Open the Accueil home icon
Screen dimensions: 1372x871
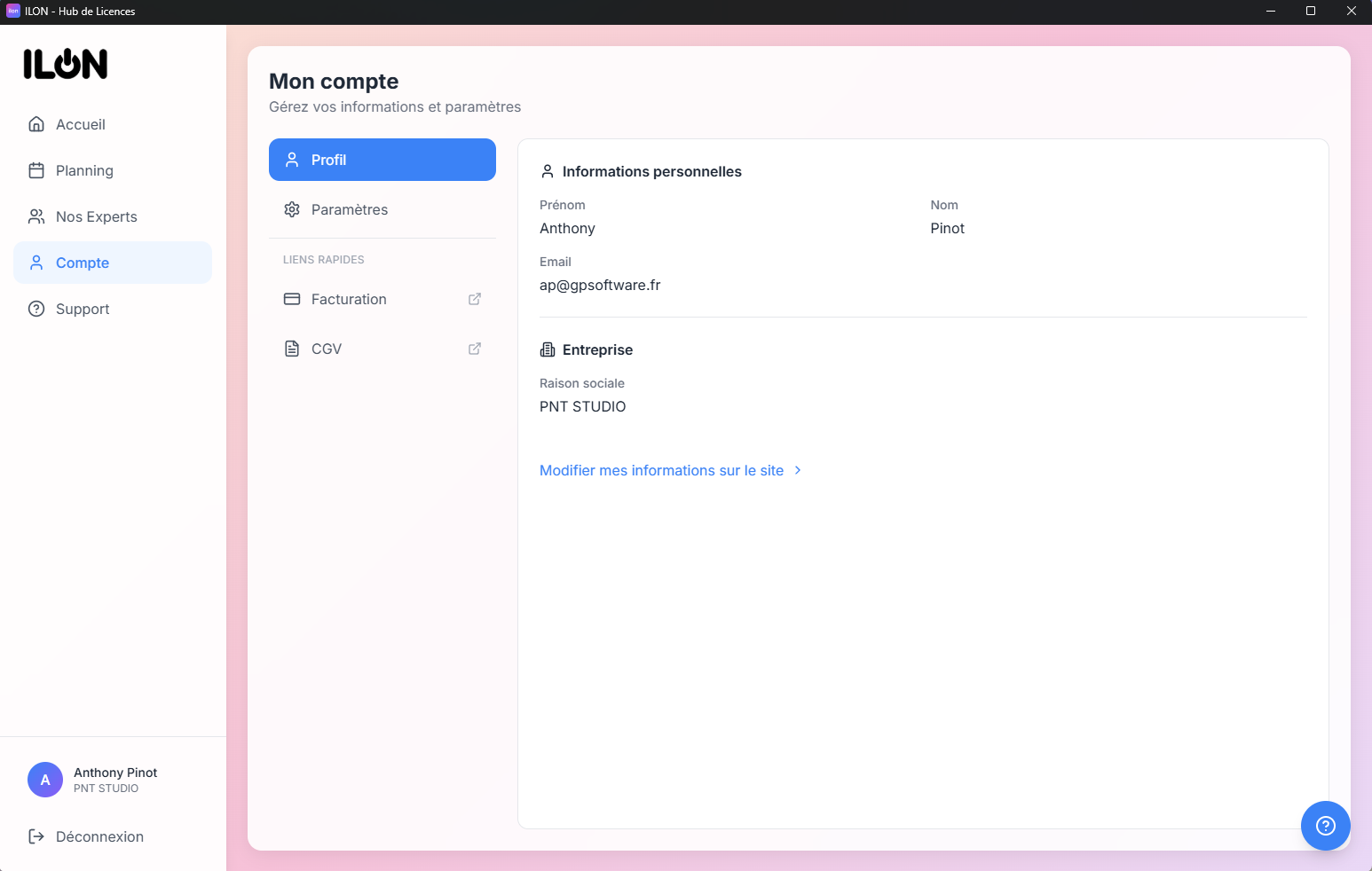(x=36, y=124)
